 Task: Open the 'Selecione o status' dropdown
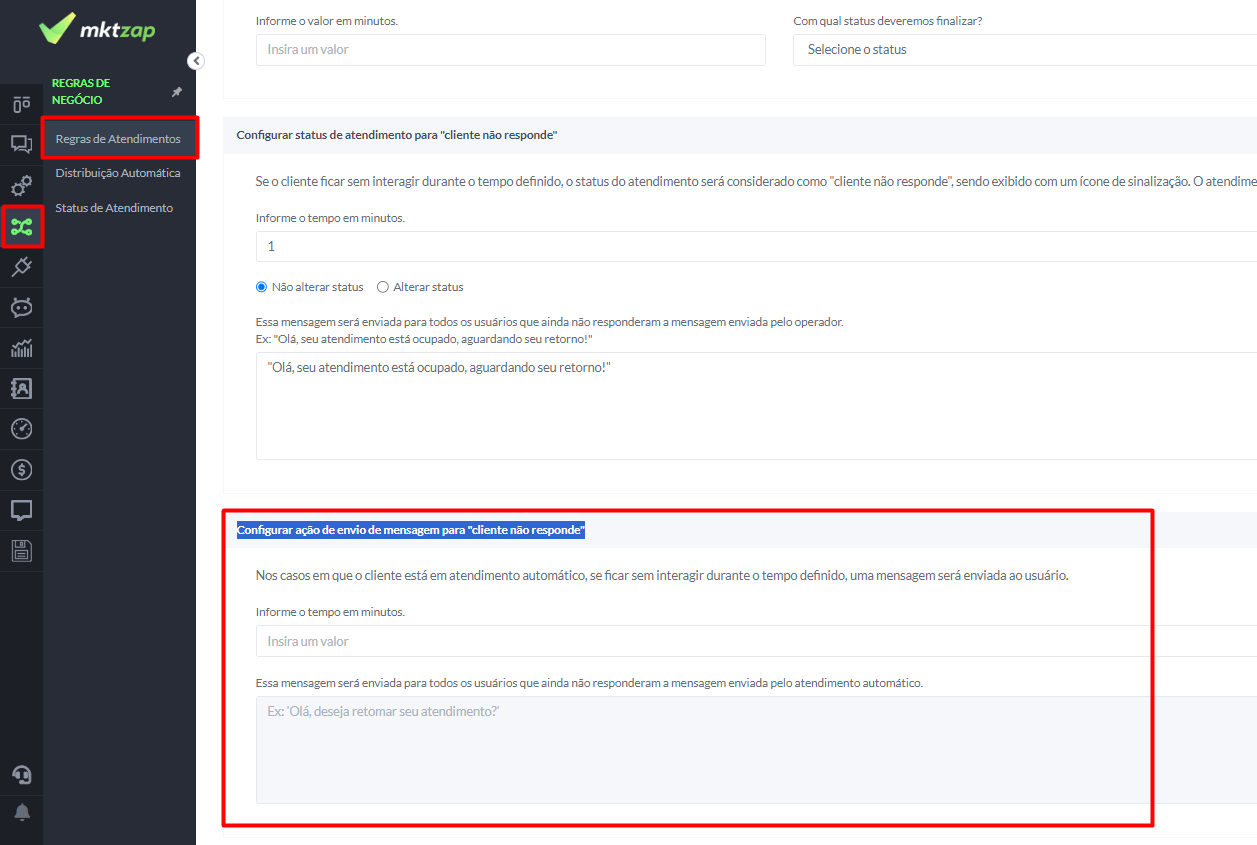pyautogui.click(x=1024, y=50)
